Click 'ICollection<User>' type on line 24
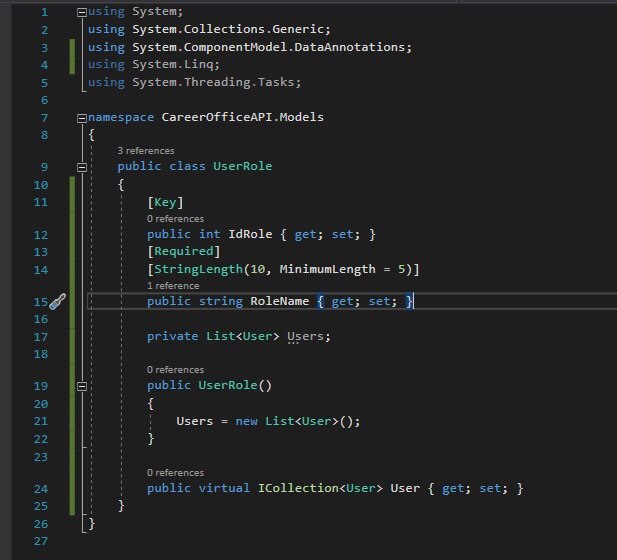Image resolution: width=617 pixels, height=560 pixels. click(x=320, y=488)
